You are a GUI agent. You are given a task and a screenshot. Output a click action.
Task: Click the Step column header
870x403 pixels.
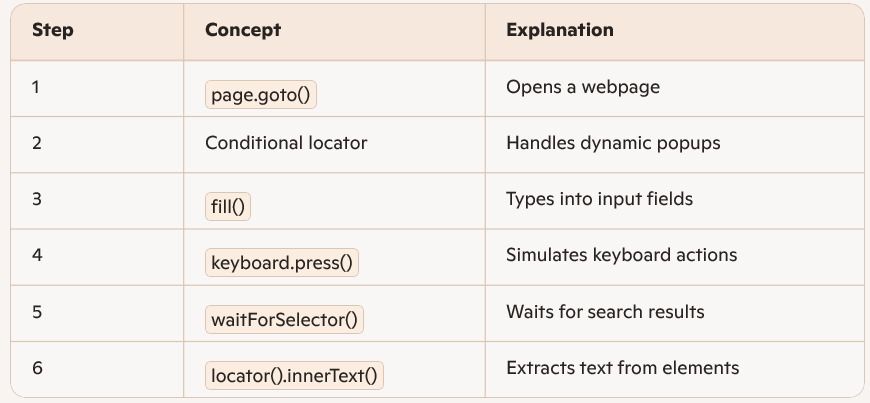point(52,30)
